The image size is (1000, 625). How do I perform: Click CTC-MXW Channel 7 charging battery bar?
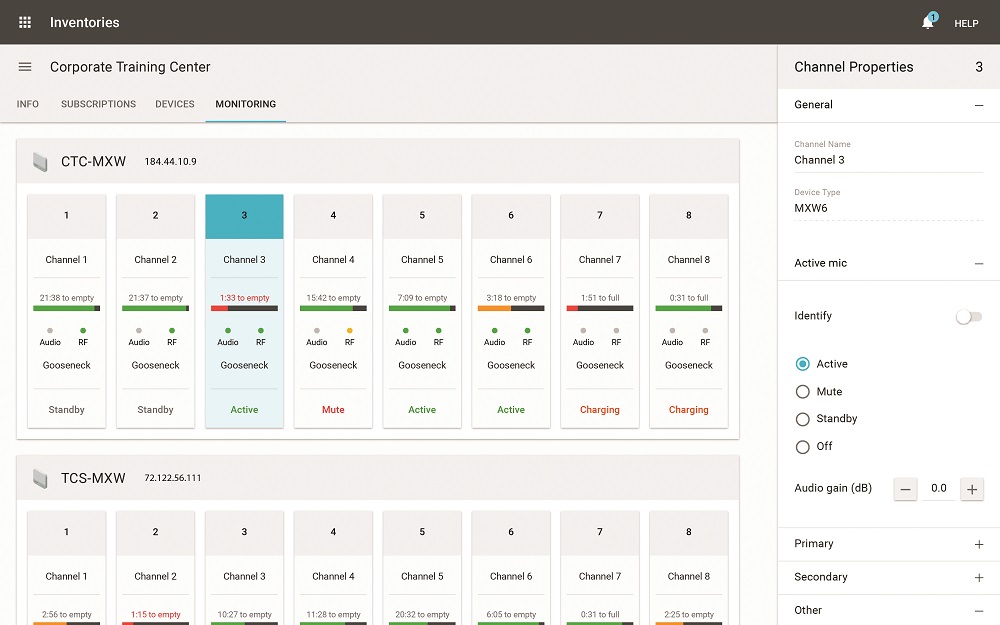[x=599, y=309]
